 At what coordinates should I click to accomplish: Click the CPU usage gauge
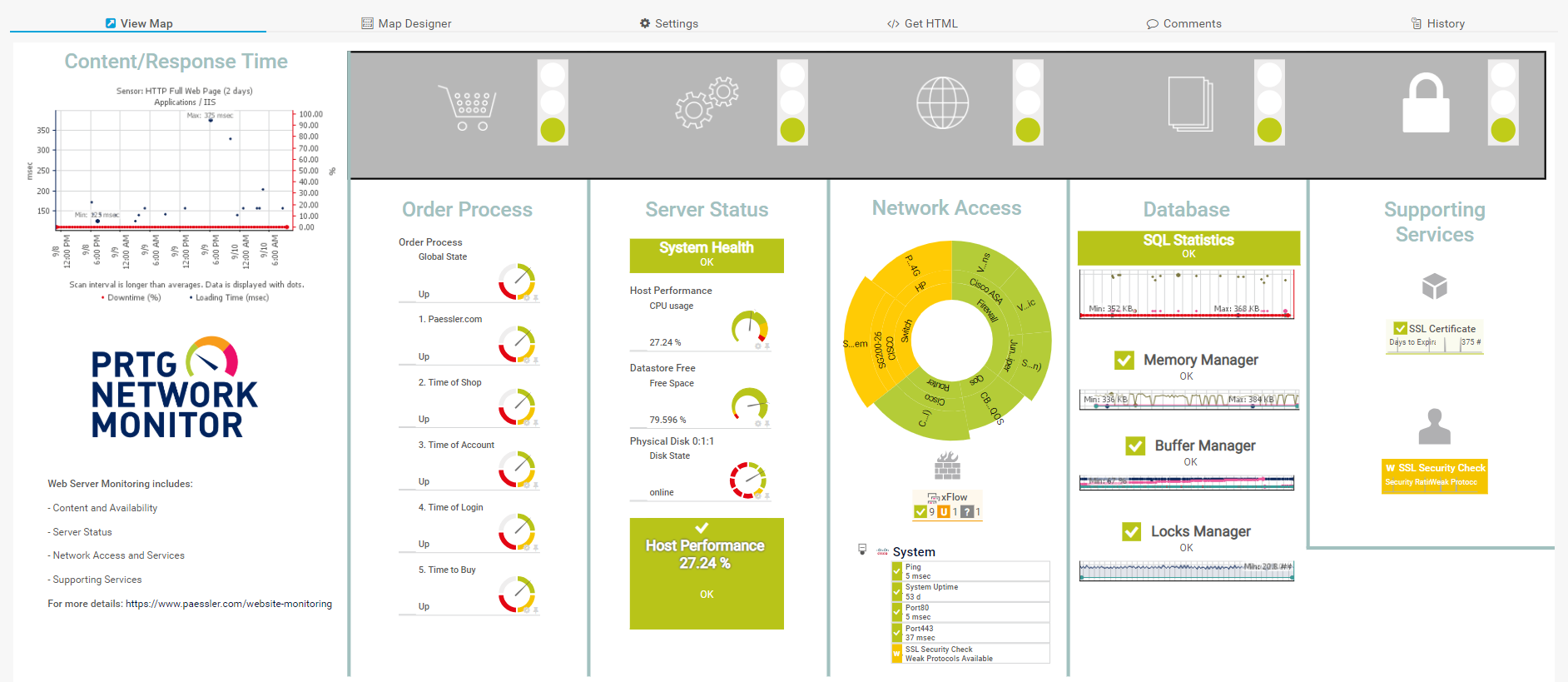(x=749, y=329)
